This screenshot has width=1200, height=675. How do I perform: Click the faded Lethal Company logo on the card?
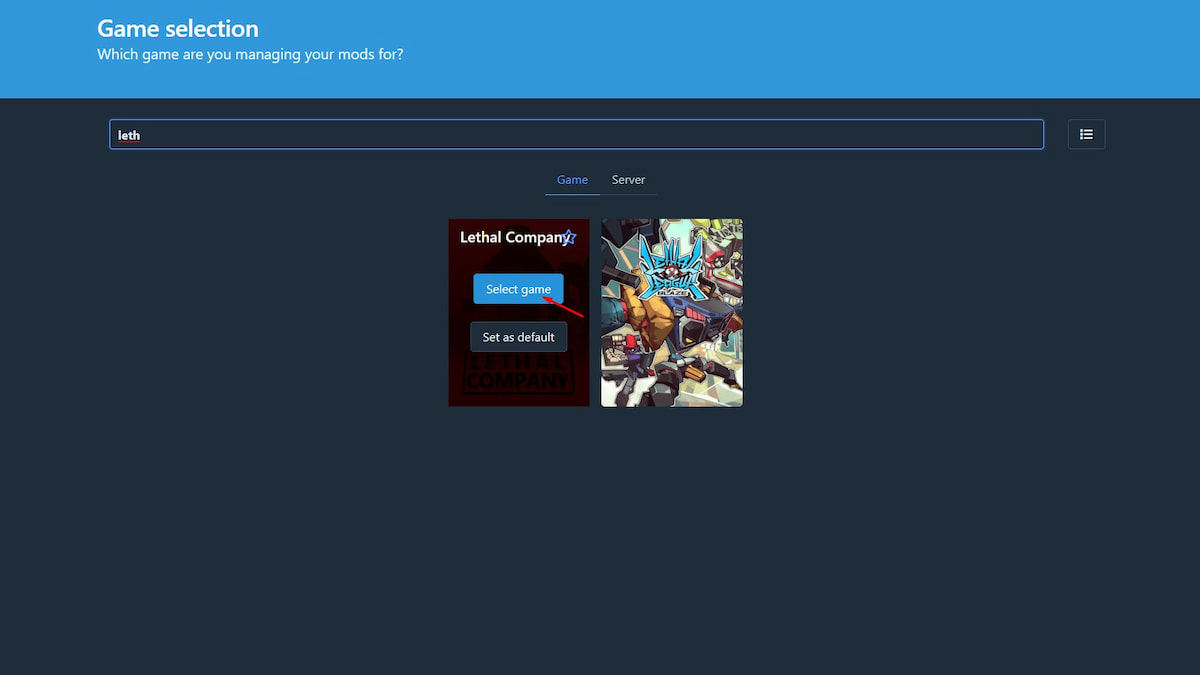(518, 377)
